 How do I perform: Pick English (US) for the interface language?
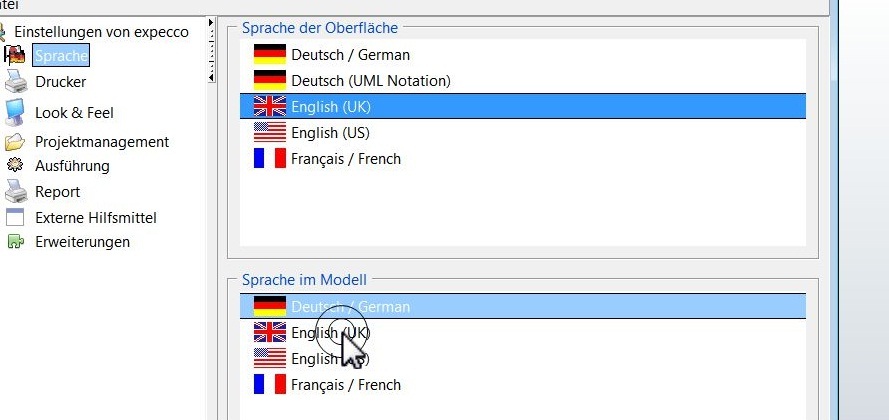click(x=330, y=132)
